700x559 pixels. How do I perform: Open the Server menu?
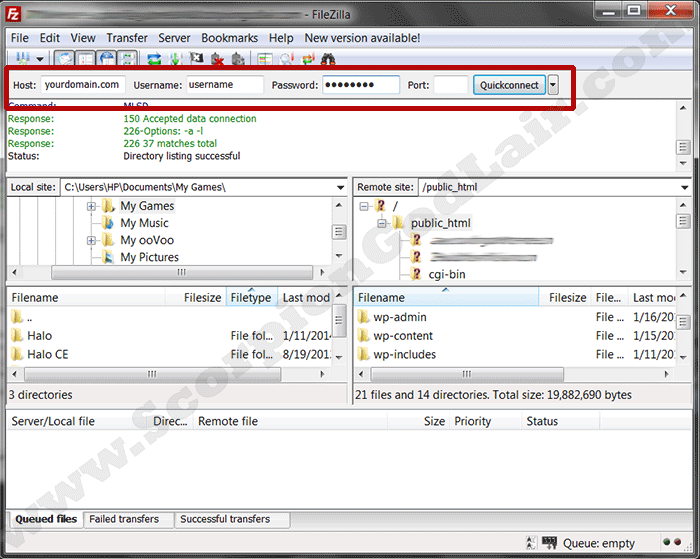[174, 38]
